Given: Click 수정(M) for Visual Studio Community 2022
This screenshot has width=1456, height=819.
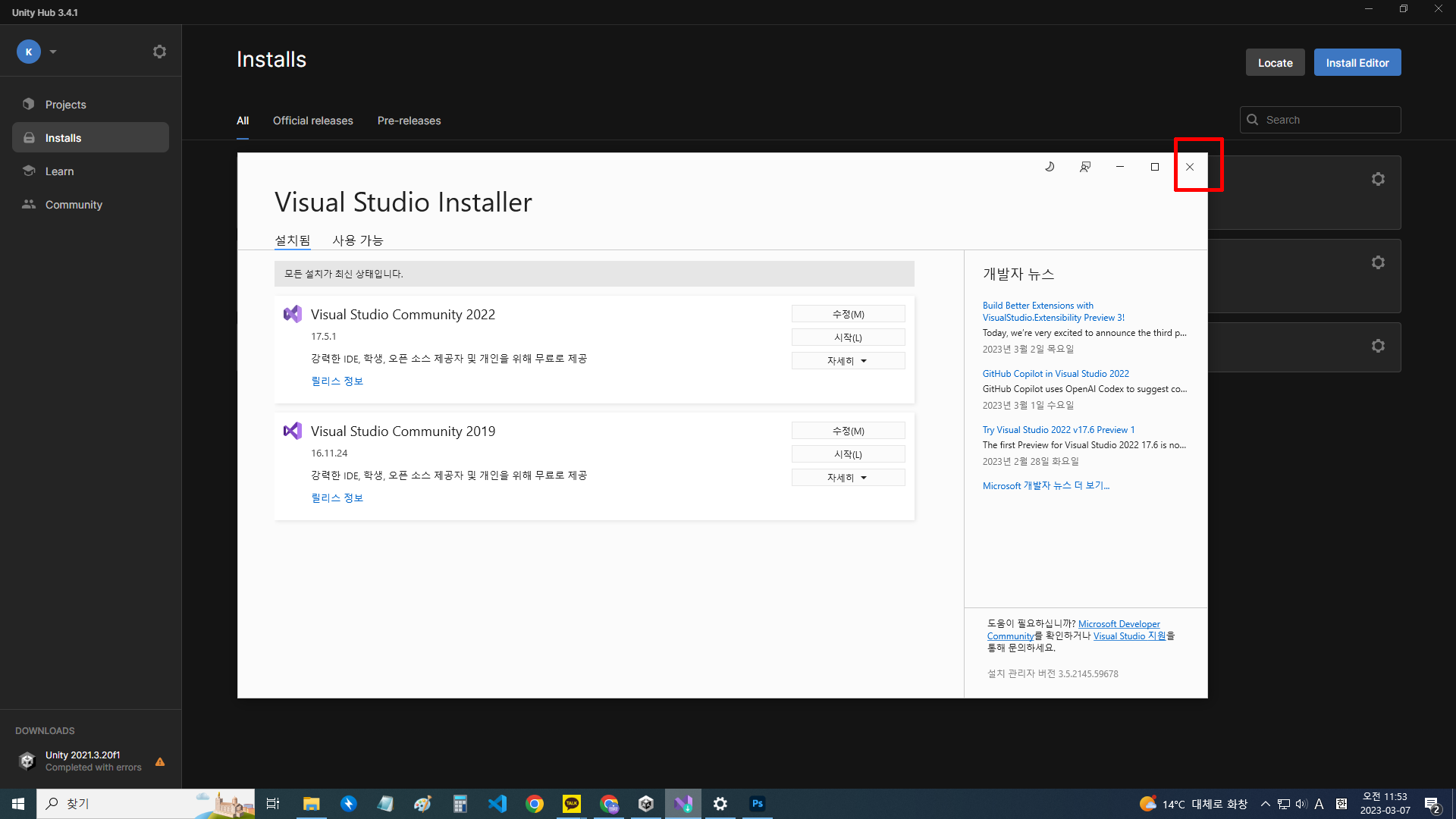Looking at the screenshot, I should [x=848, y=314].
